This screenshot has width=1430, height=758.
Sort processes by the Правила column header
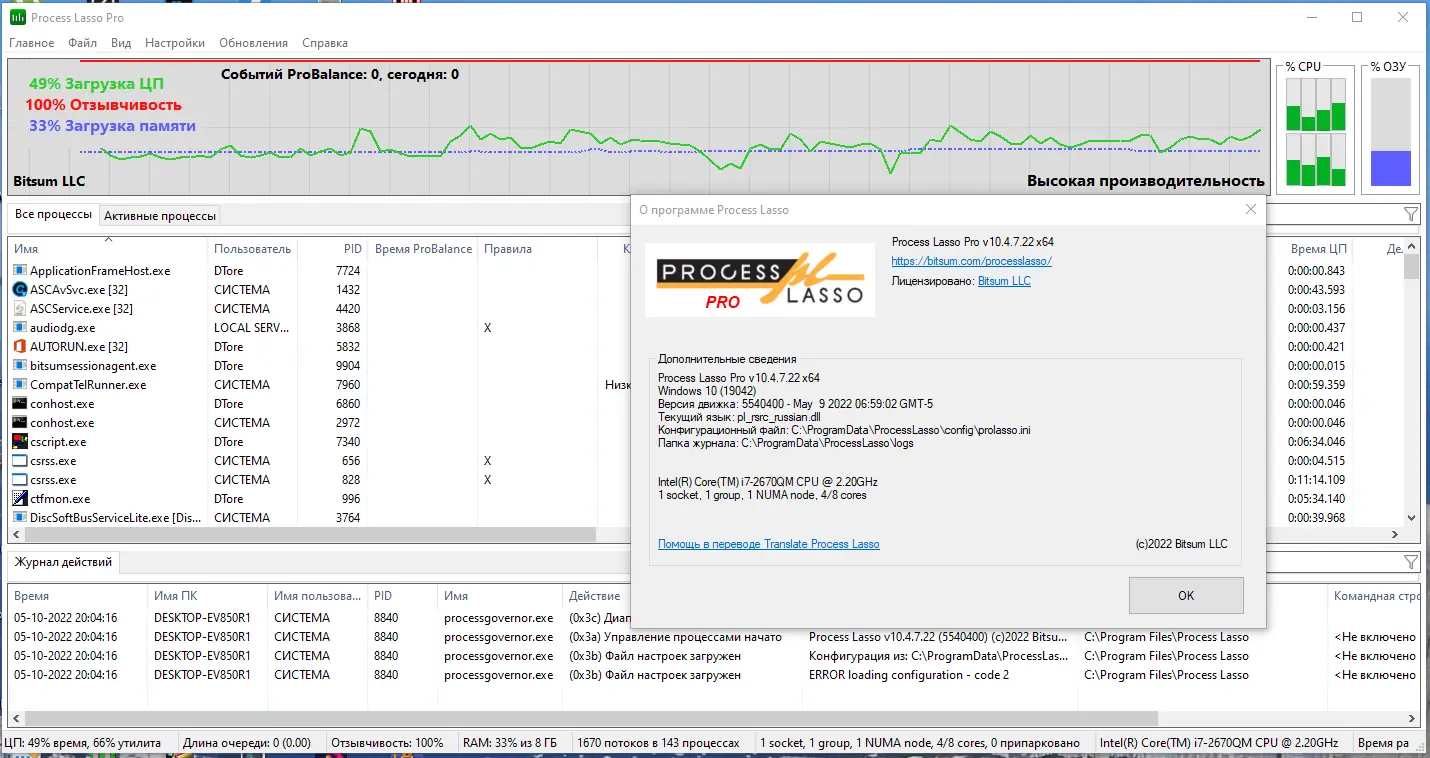tap(537, 248)
